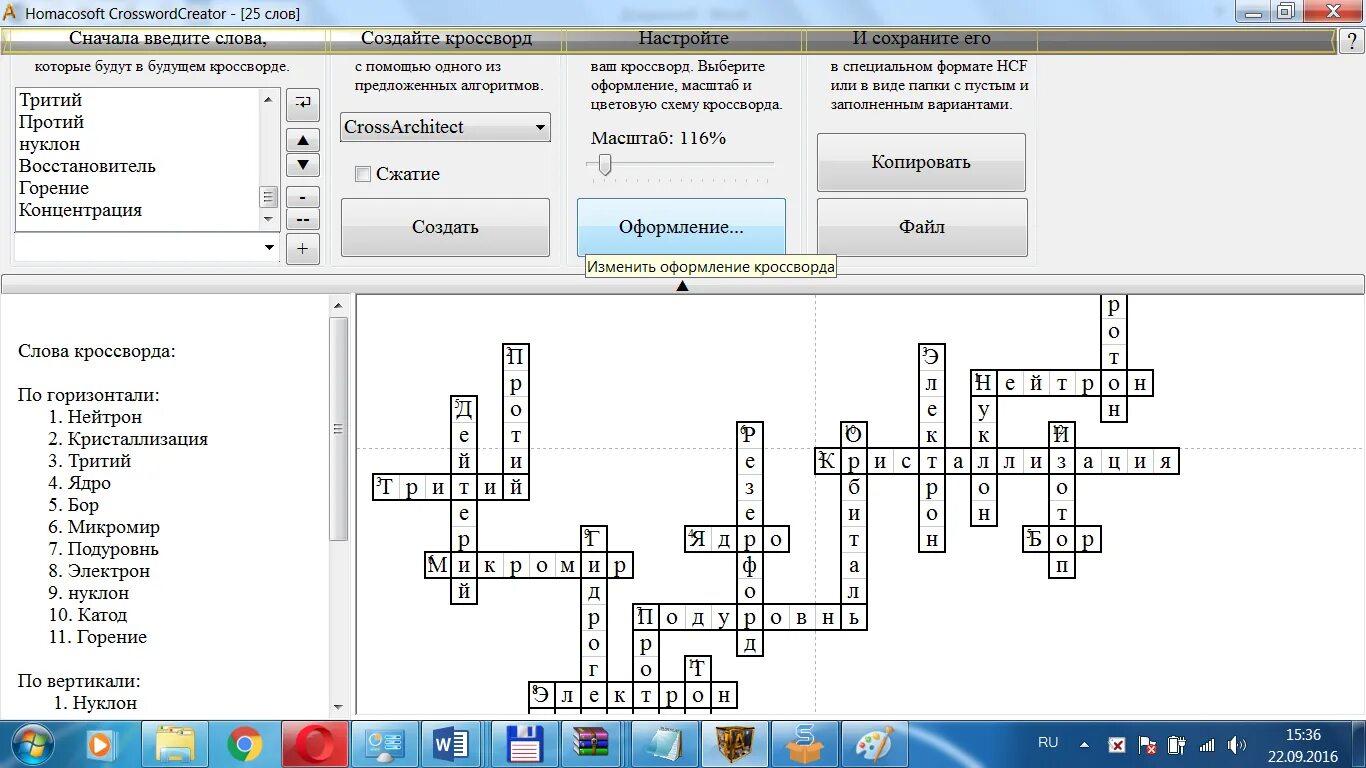Viewport: 1366px width, 768px height.
Task: Move selected word up in list
Action: (303, 140)
